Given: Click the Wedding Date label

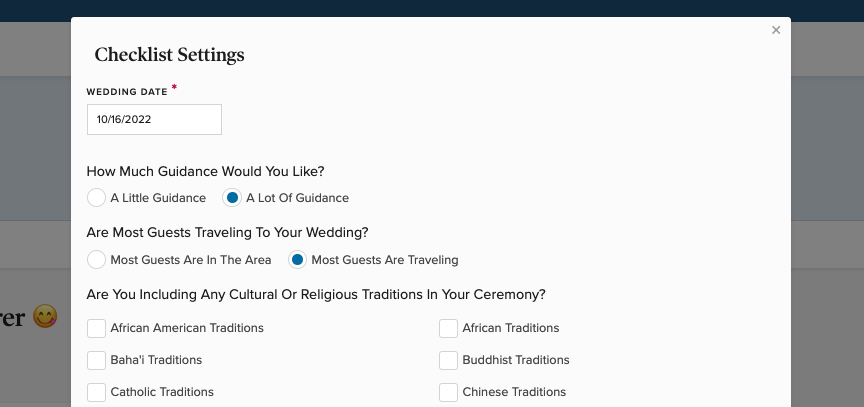Looking at the screenshot, I should point(127,92).
